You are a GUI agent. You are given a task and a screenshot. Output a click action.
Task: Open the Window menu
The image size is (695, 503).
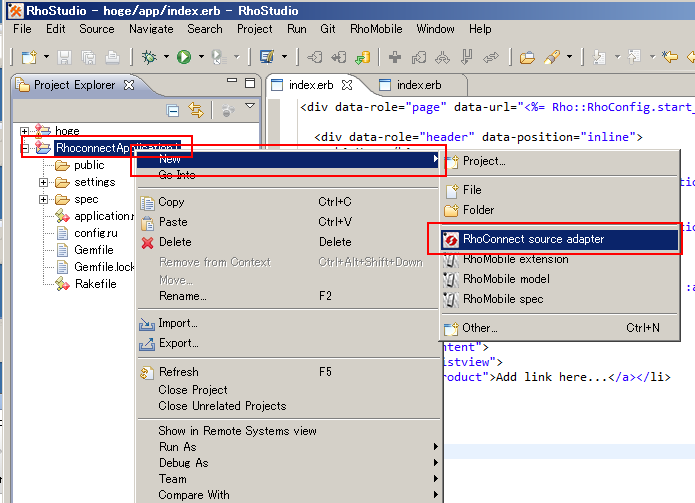point(435,29)
